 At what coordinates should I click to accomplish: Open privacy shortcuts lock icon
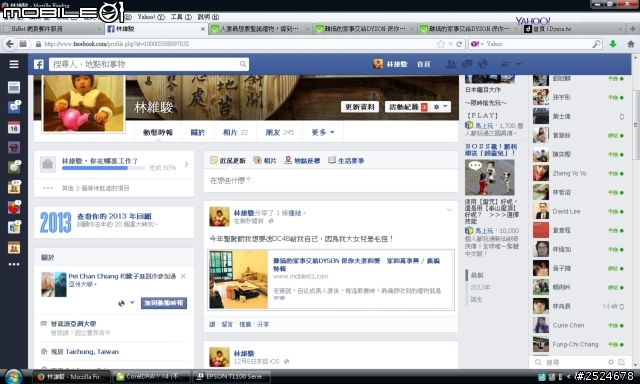(x=505, y=64)
